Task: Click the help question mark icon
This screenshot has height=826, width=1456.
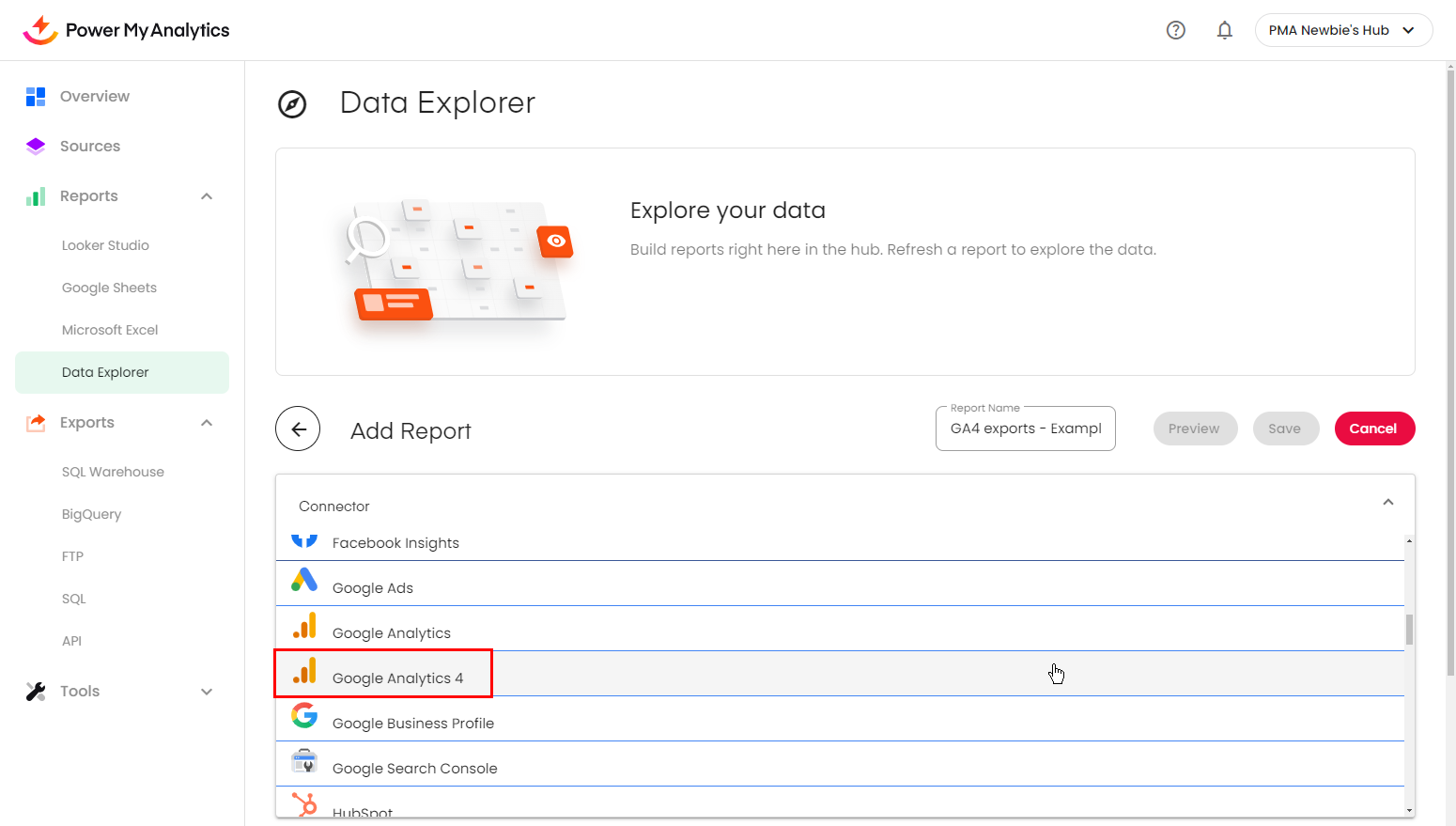Action: point(1175,30)
